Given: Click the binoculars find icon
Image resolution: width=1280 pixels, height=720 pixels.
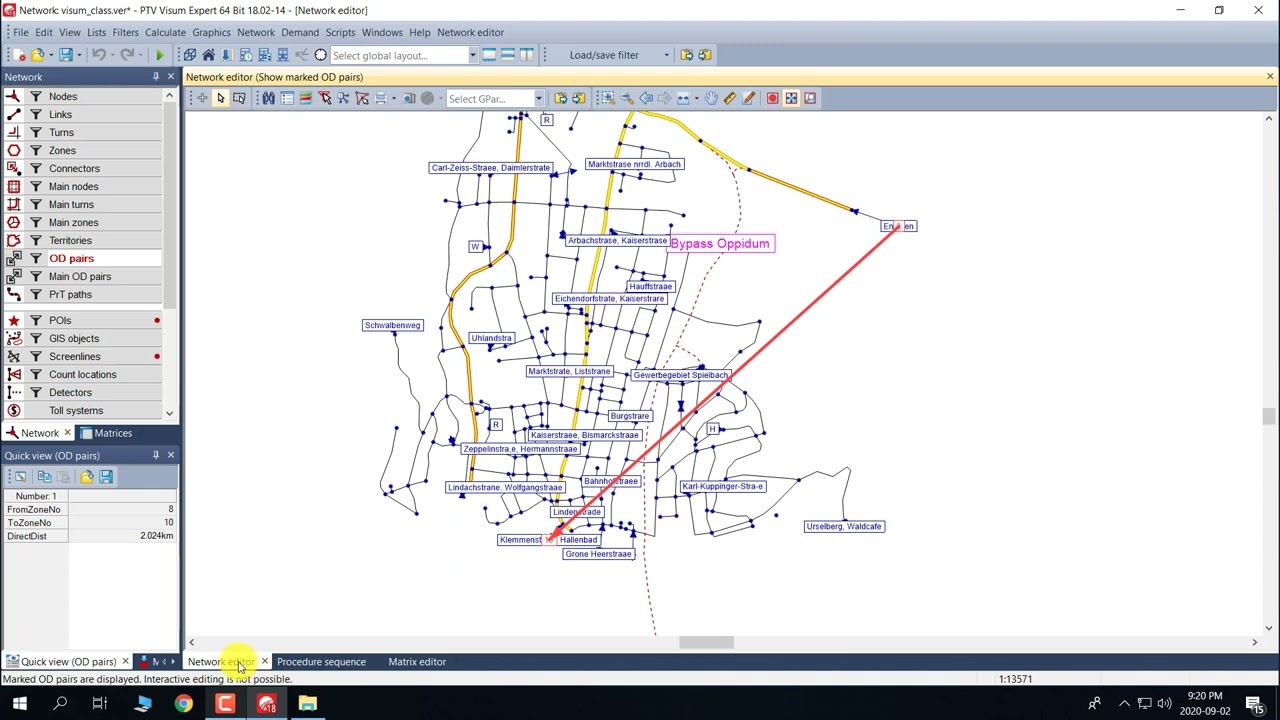Looking at the screenshot, I should pyautogui.click(x=268, y=98).
